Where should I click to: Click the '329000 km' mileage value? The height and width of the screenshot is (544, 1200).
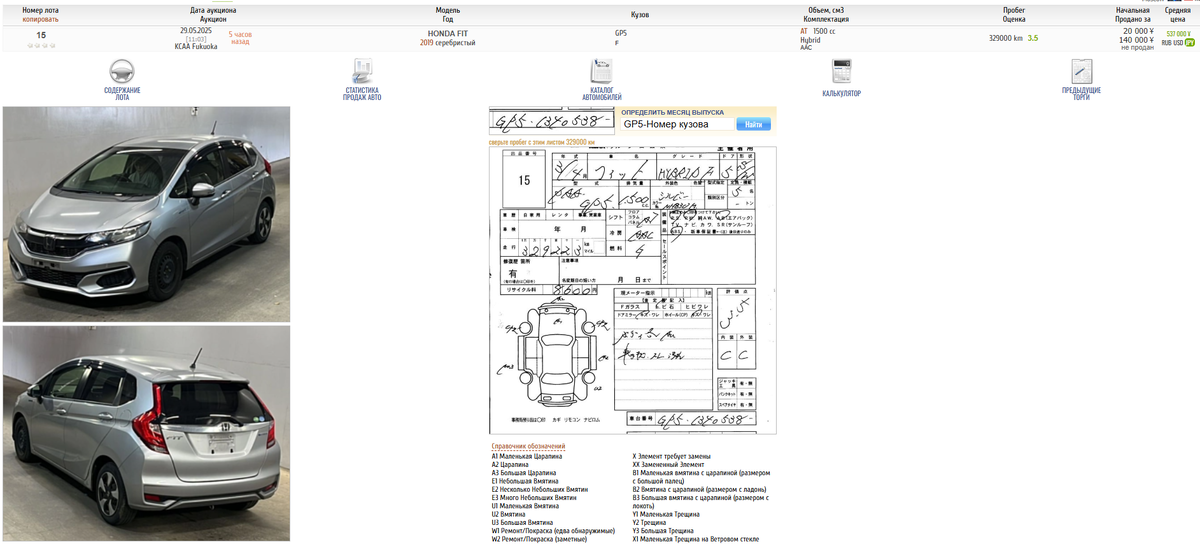pyautogui.click(x=1005, y=39)
